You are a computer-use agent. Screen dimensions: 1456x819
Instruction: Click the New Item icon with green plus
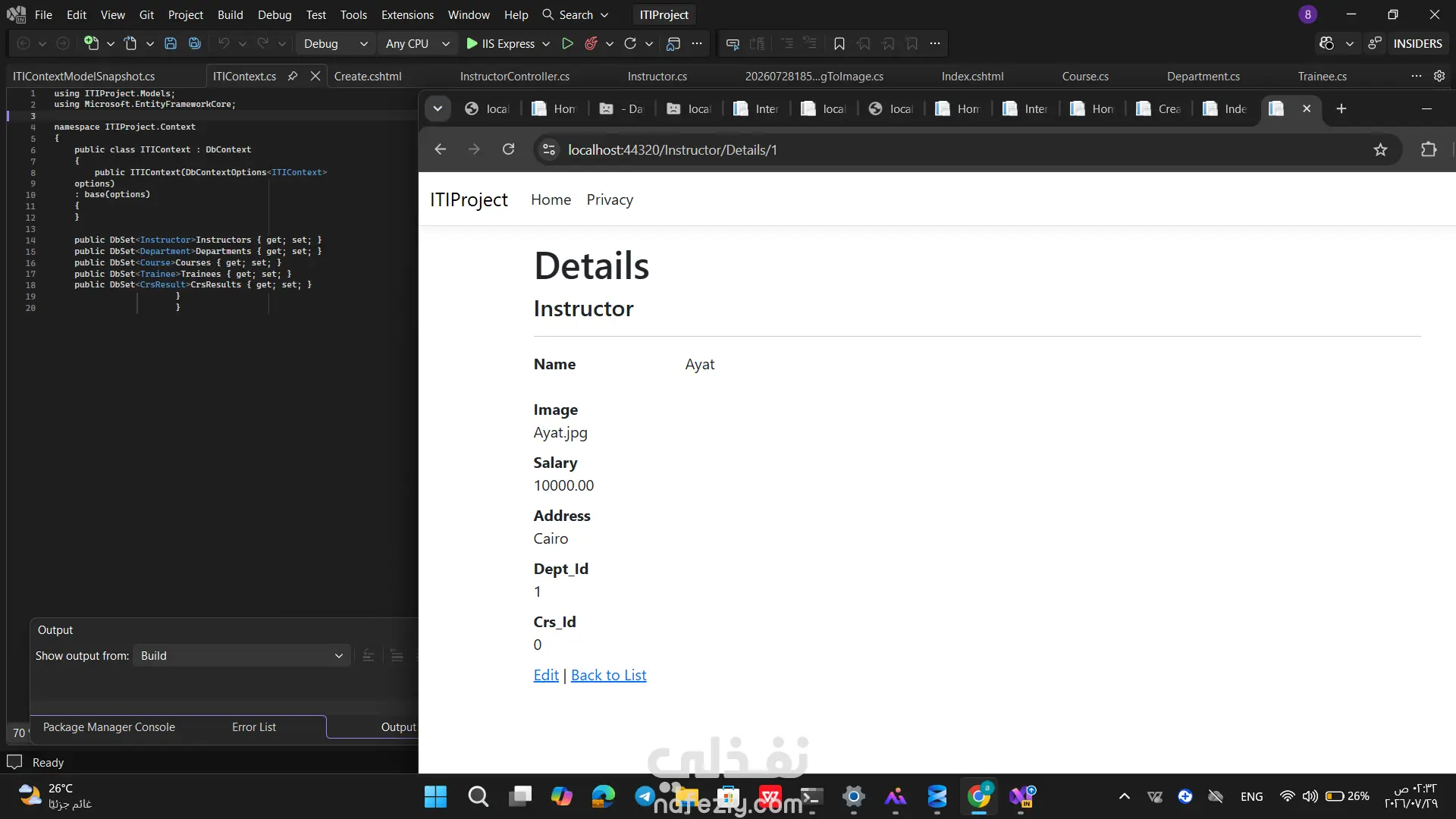point(91,44)
